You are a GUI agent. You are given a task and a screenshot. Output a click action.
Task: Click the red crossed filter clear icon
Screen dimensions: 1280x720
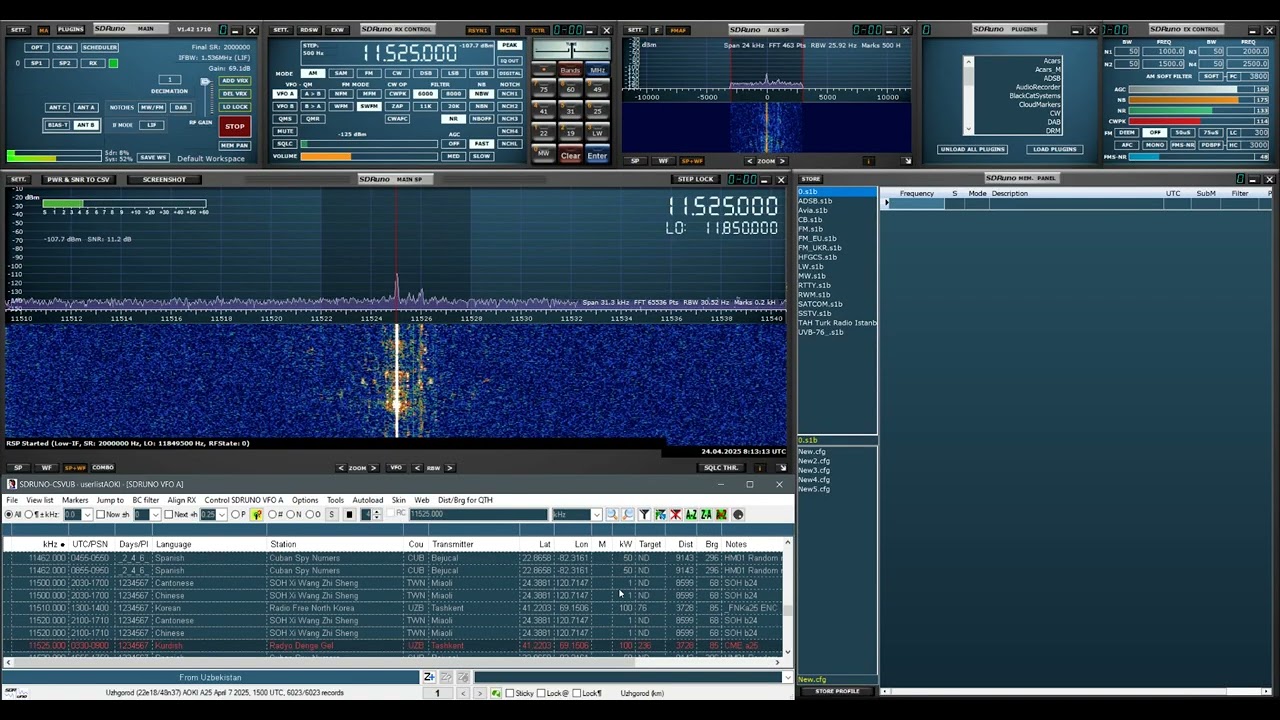click(676, 514)
